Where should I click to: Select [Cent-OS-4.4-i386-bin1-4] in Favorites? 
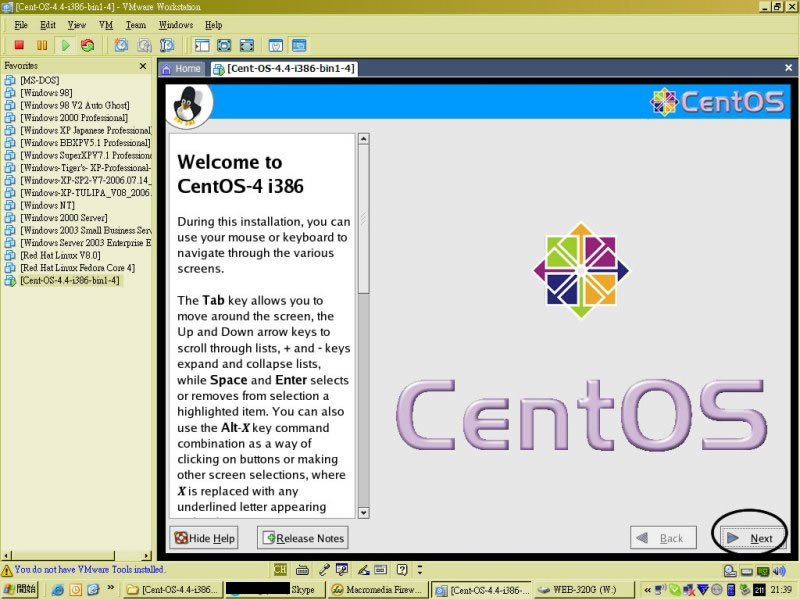pyautogui.click(x=70, y=281)
